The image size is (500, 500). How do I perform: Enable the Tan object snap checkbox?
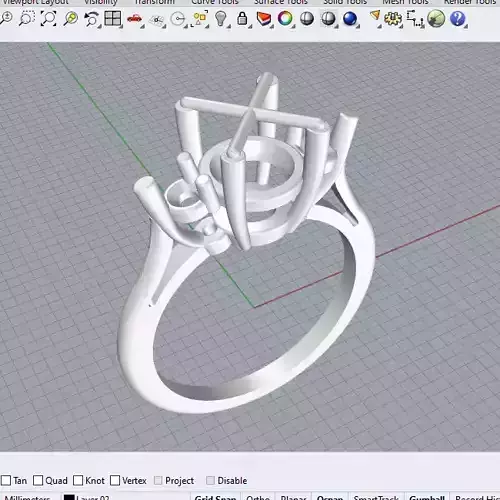click(x=6, y=480)
